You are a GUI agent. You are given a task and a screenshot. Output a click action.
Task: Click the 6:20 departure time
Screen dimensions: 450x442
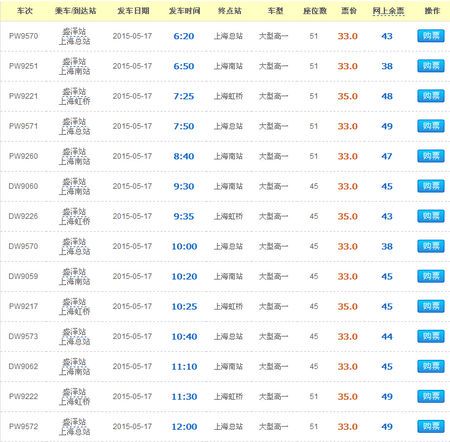pyautogui.click(x=184, y=36)
